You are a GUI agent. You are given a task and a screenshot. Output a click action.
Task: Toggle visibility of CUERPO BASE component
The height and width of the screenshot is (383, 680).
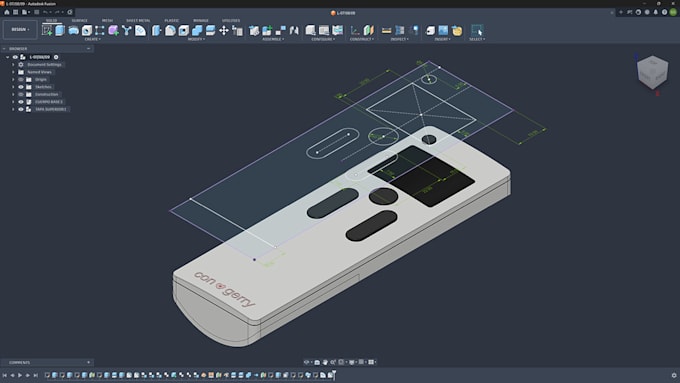click(x=21, y=101)
